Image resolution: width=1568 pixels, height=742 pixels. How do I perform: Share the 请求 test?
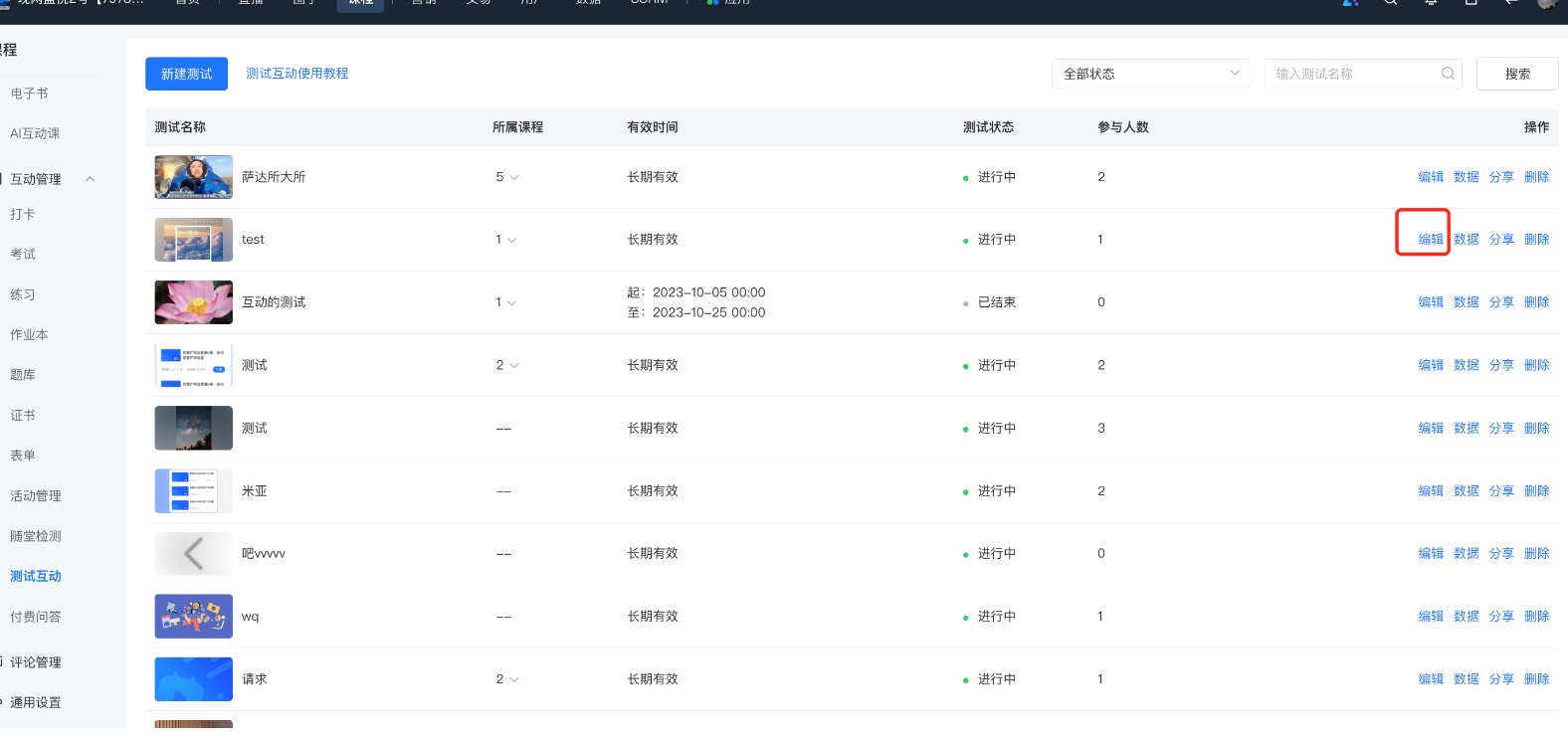(x=1501, y=679)
